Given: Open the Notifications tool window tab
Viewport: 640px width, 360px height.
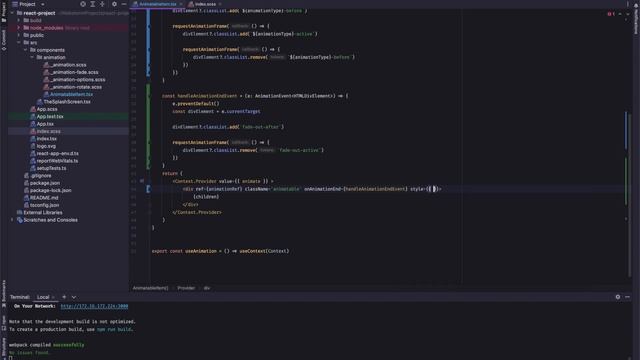Looking at the screenshot, I should (x=636, y=18).
